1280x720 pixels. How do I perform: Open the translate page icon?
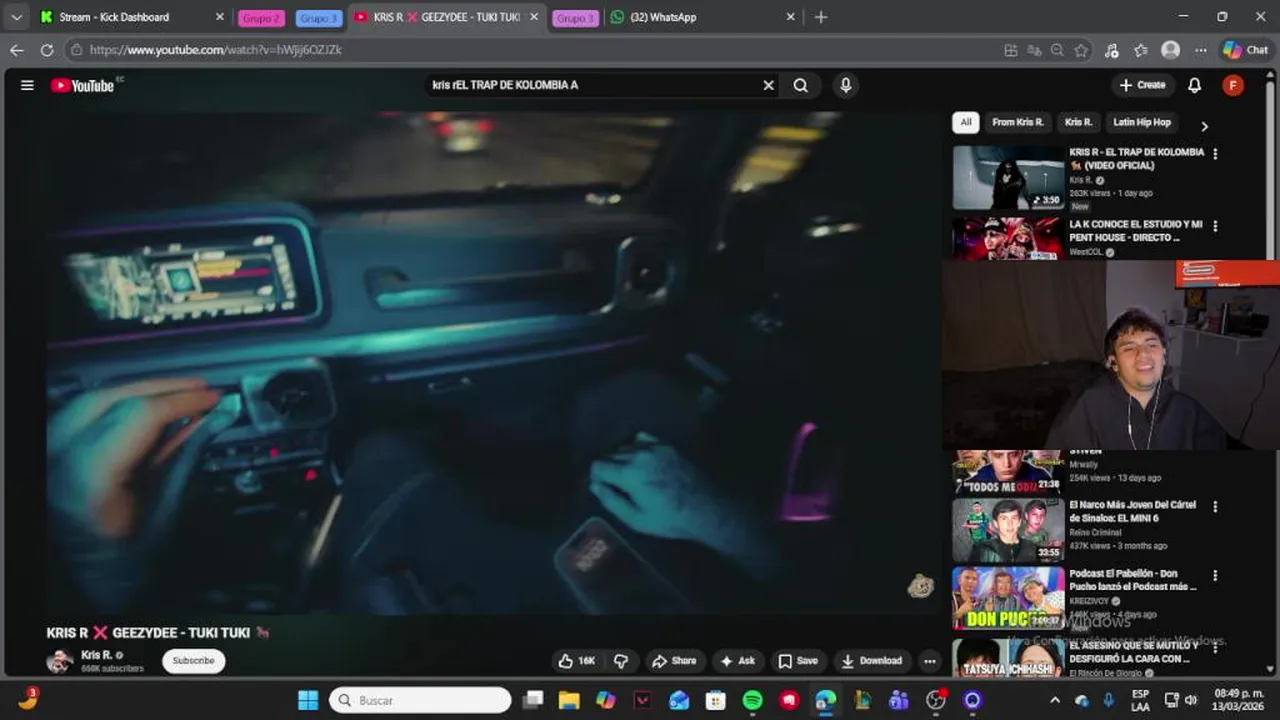point(1034,50)
